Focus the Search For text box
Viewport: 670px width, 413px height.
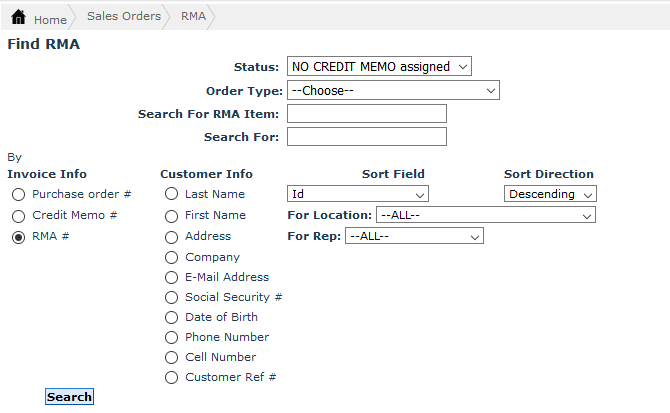pyautogui.click(x=366, y=137)
